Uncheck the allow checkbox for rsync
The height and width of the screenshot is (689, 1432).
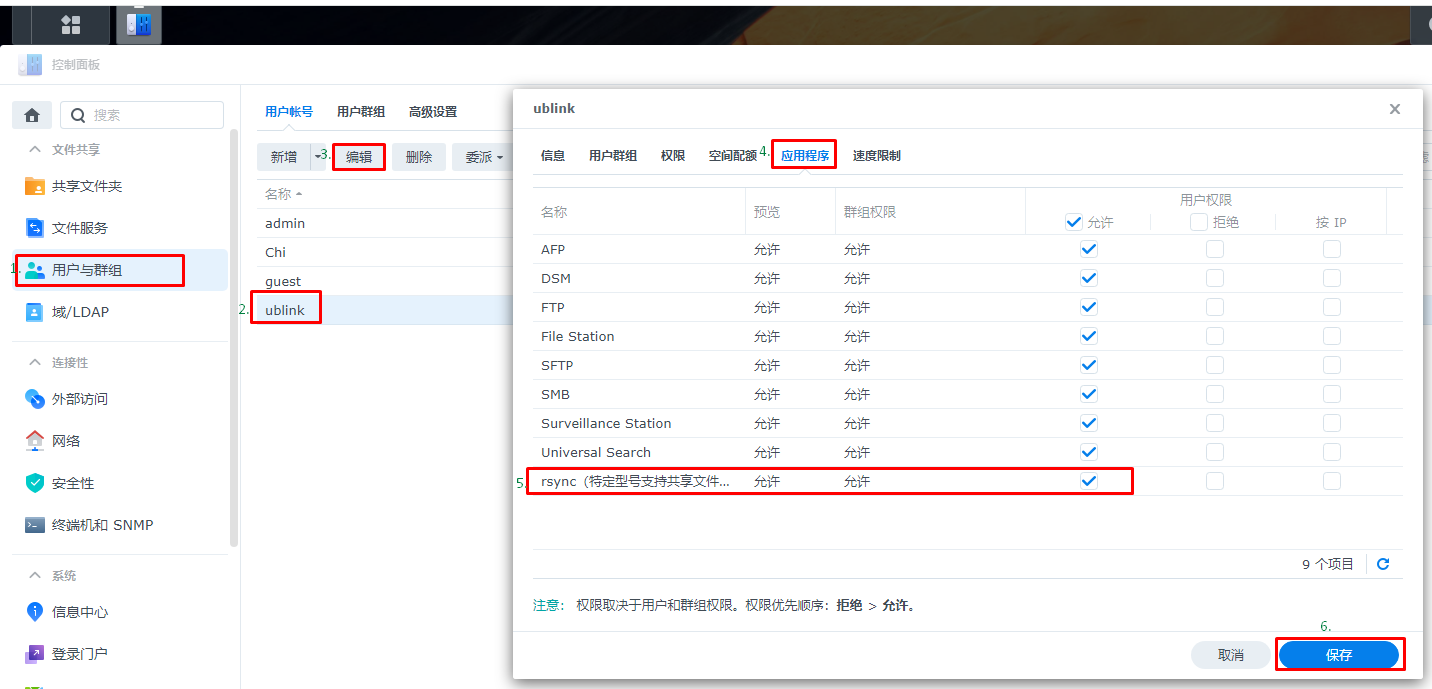(1089, 481)
